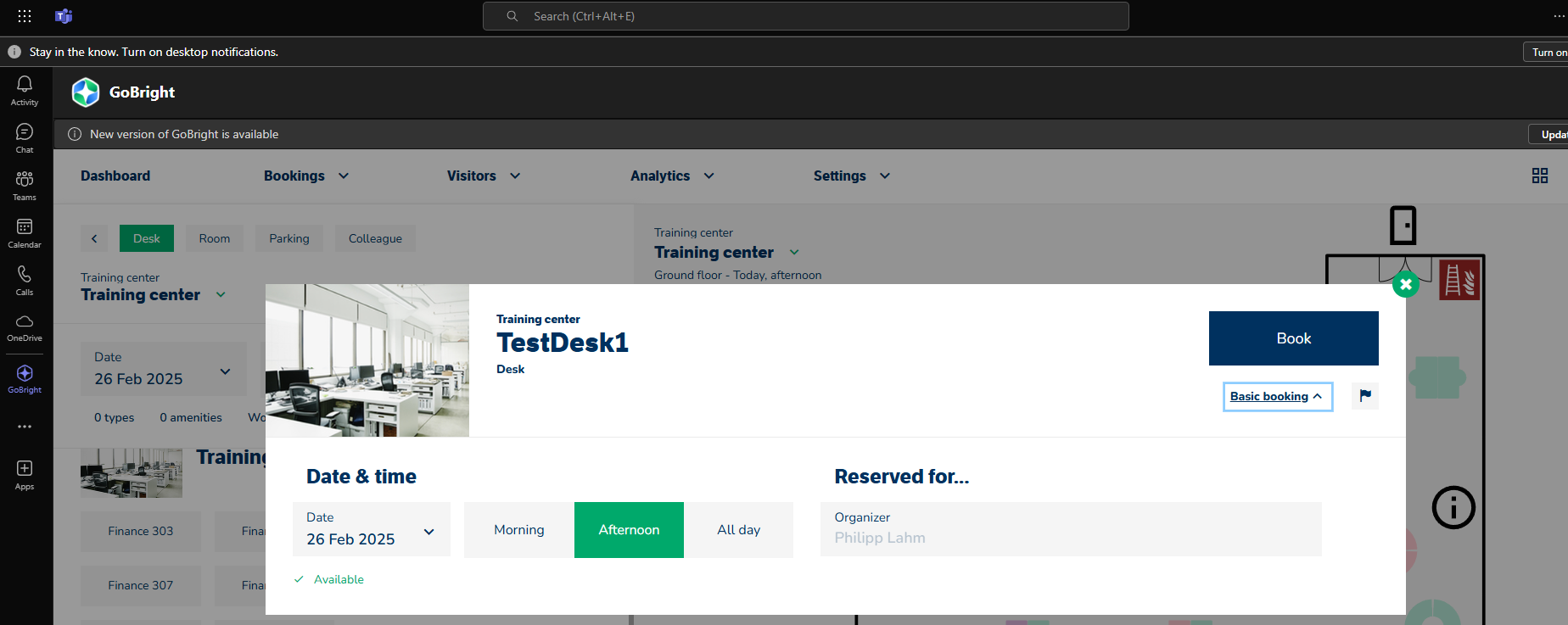Click the Book button
The width and height of the screenshot is (1568, 625).
point(1293,338)
